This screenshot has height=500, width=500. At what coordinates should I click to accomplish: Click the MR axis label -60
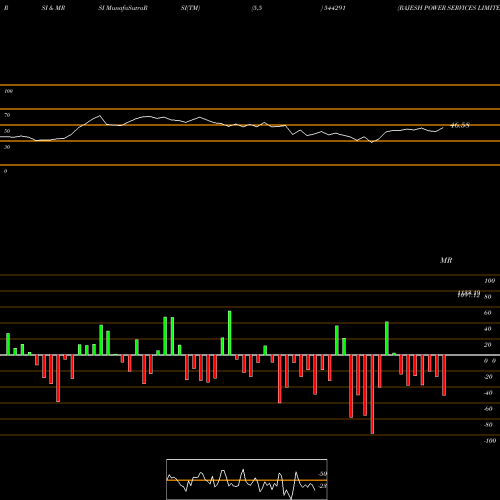point(488,409)
